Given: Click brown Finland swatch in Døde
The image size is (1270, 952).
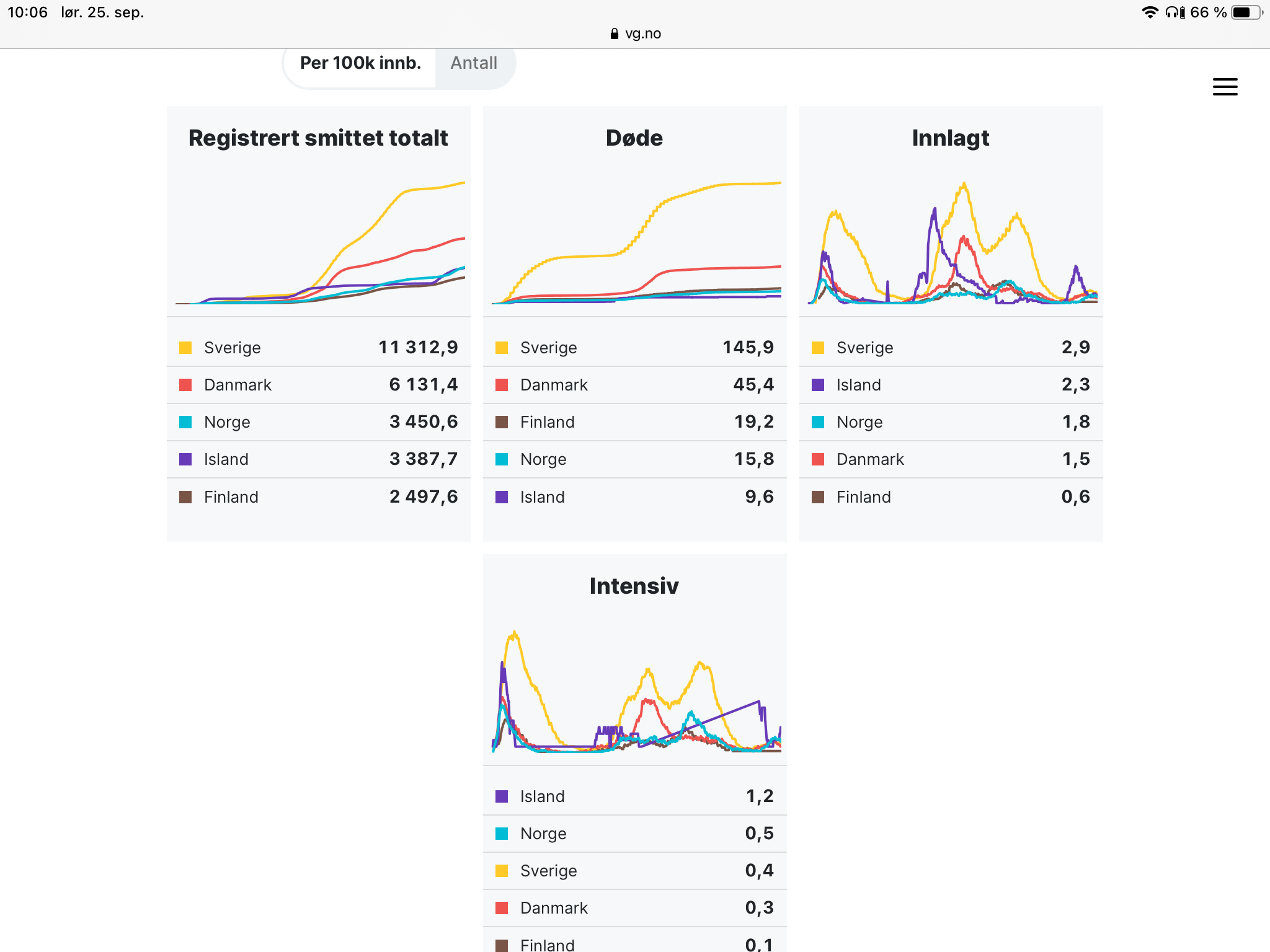Looking at the screenshot, I should tap(502, 422).
